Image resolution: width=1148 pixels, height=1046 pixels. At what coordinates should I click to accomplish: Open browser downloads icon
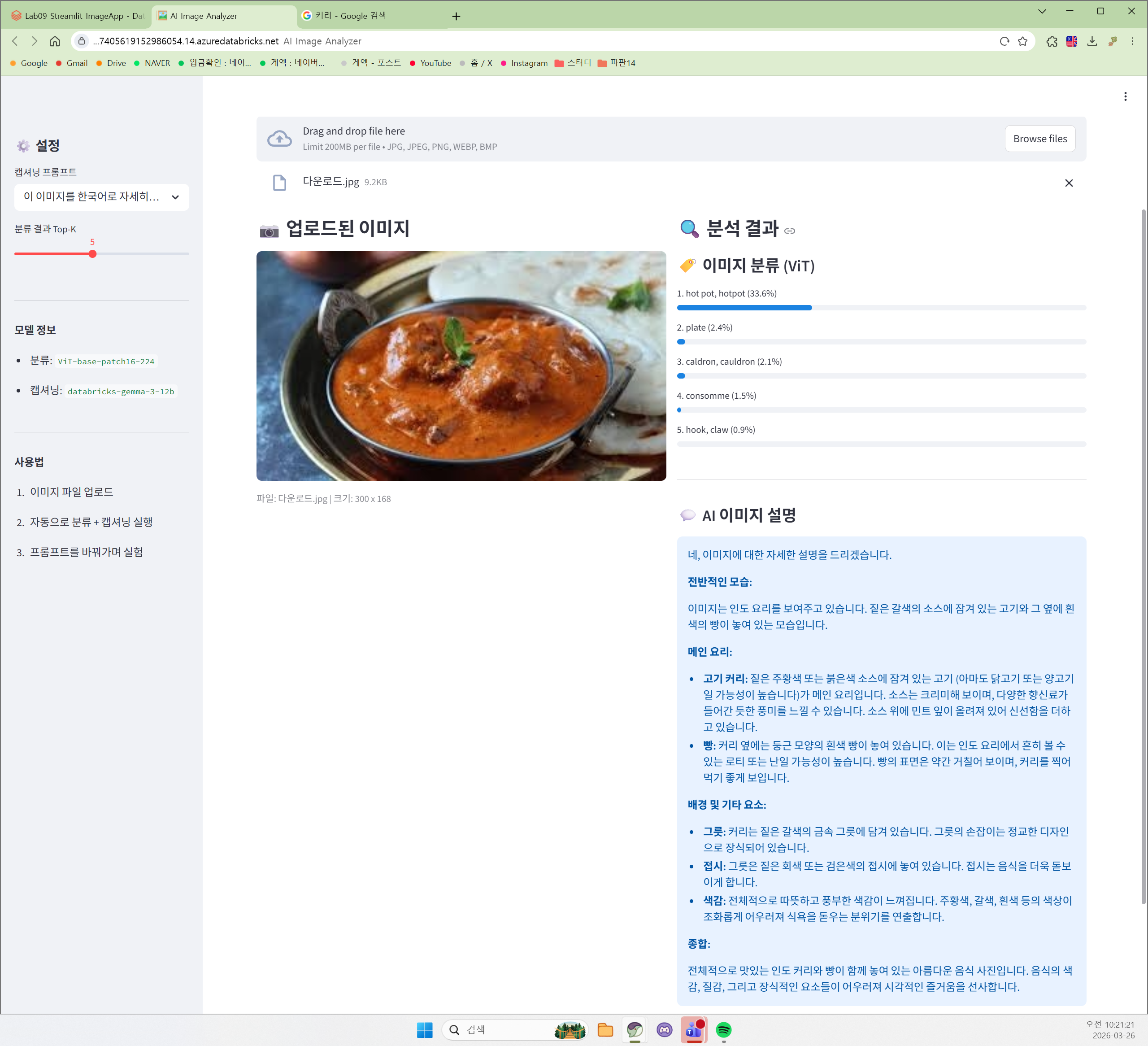click(1091, 41)
